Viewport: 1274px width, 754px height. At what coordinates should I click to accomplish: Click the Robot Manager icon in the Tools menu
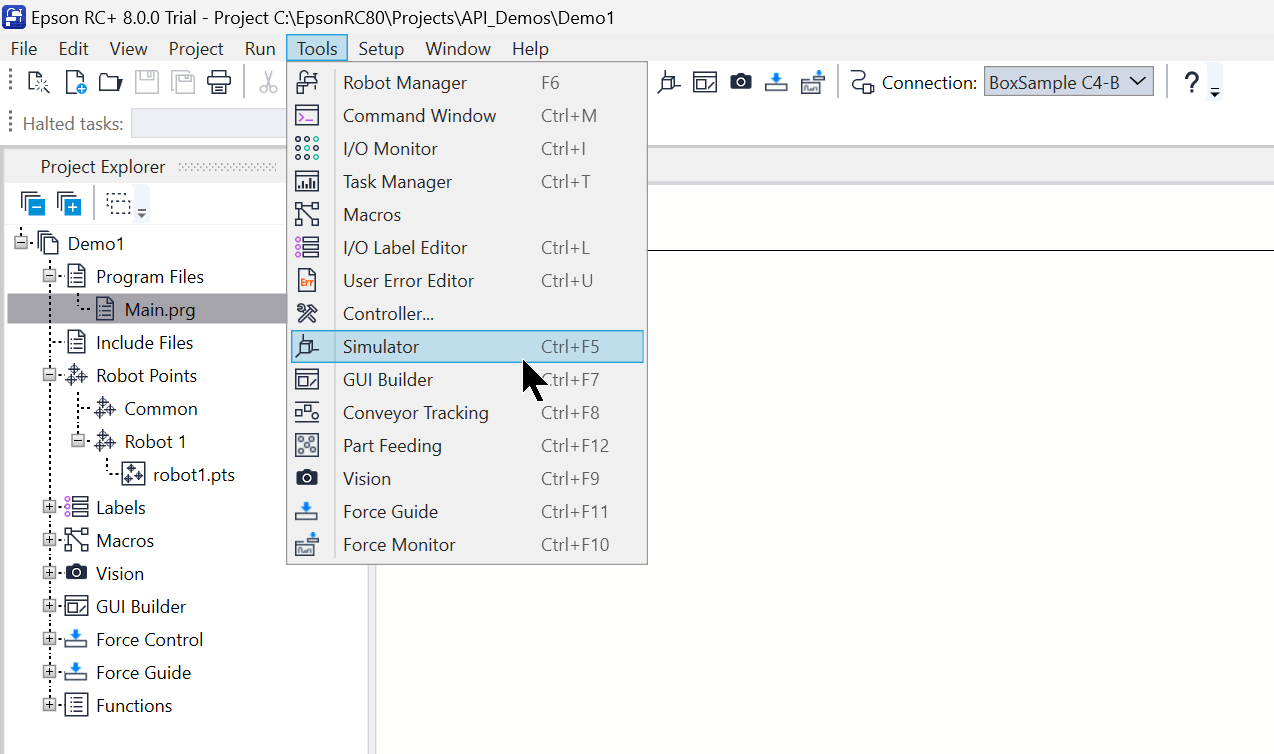[x=308, y=83]
